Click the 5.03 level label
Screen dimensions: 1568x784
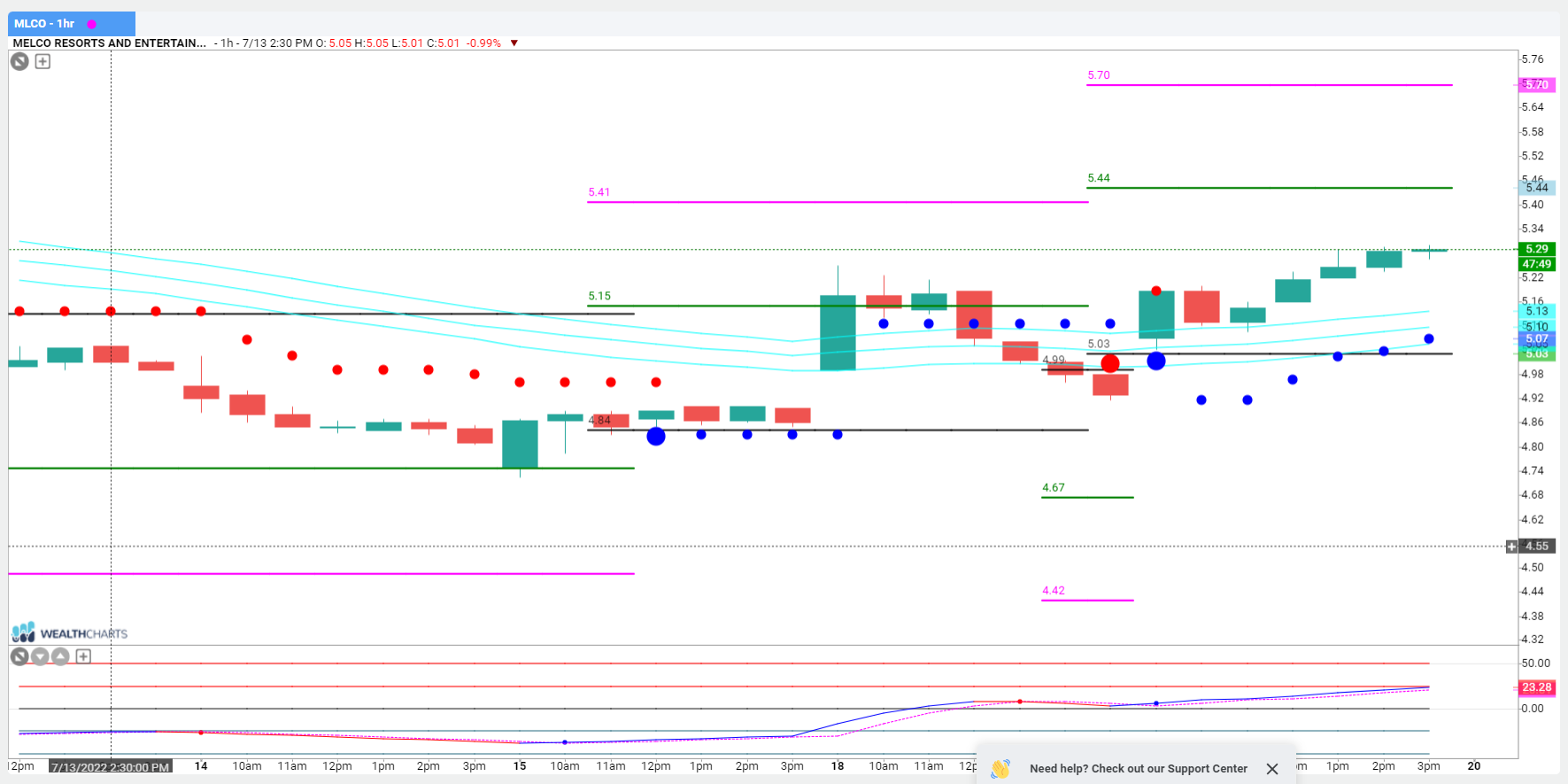(1099, 344)
